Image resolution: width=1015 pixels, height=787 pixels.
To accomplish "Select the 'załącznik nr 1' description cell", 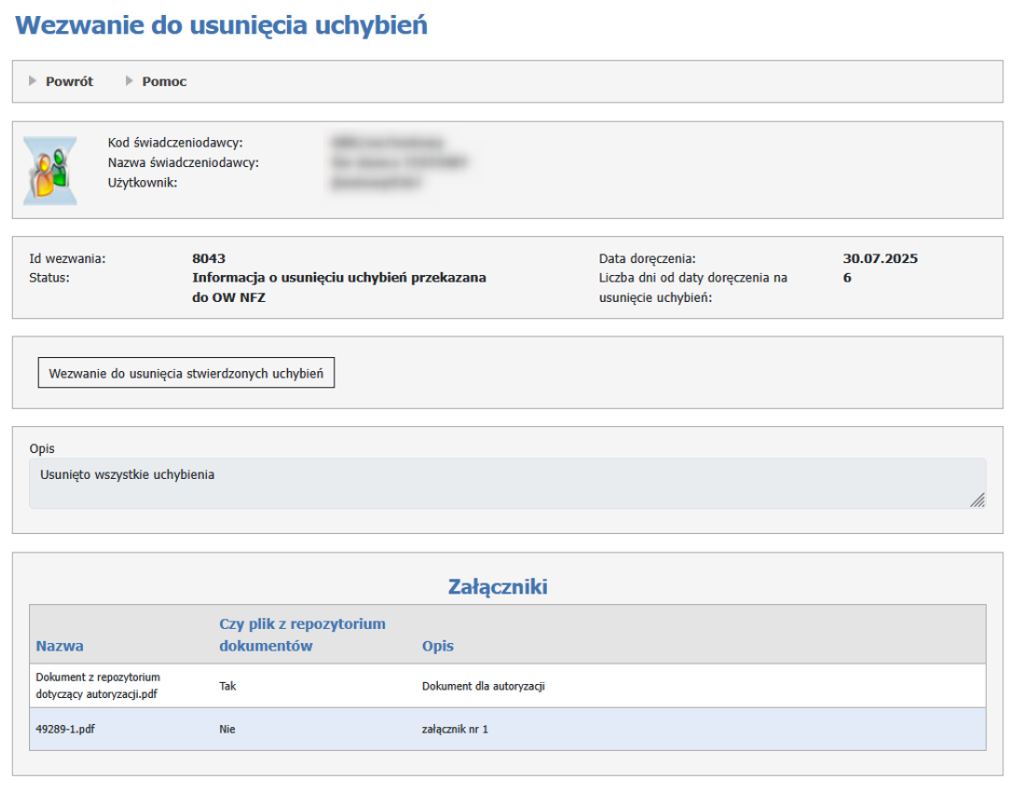I will [x=455, y=730].
